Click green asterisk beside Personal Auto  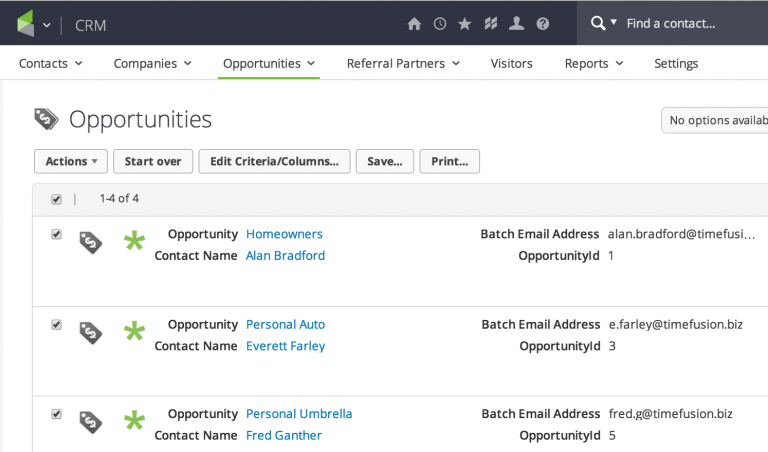134,331
